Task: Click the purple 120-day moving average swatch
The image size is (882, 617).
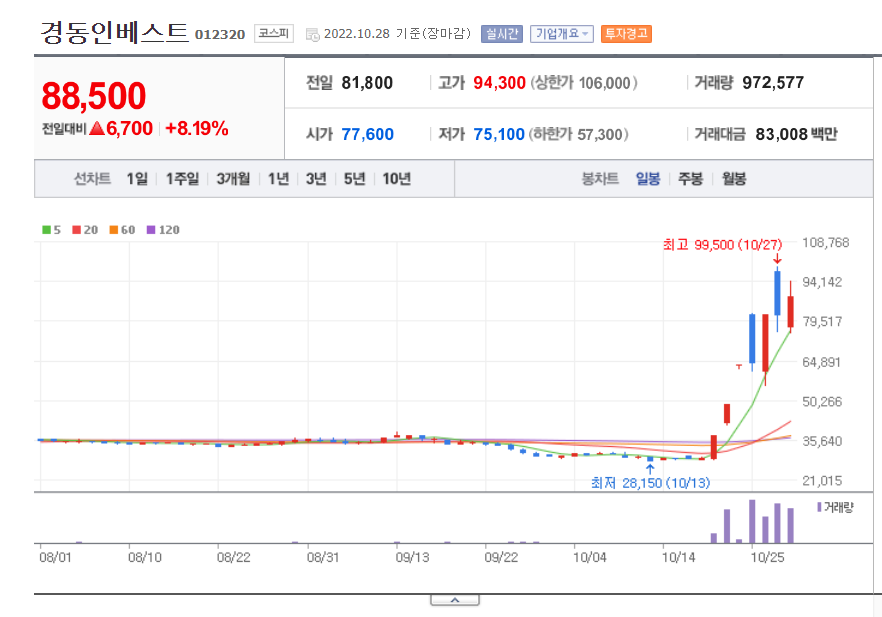Action: (151, 229)
